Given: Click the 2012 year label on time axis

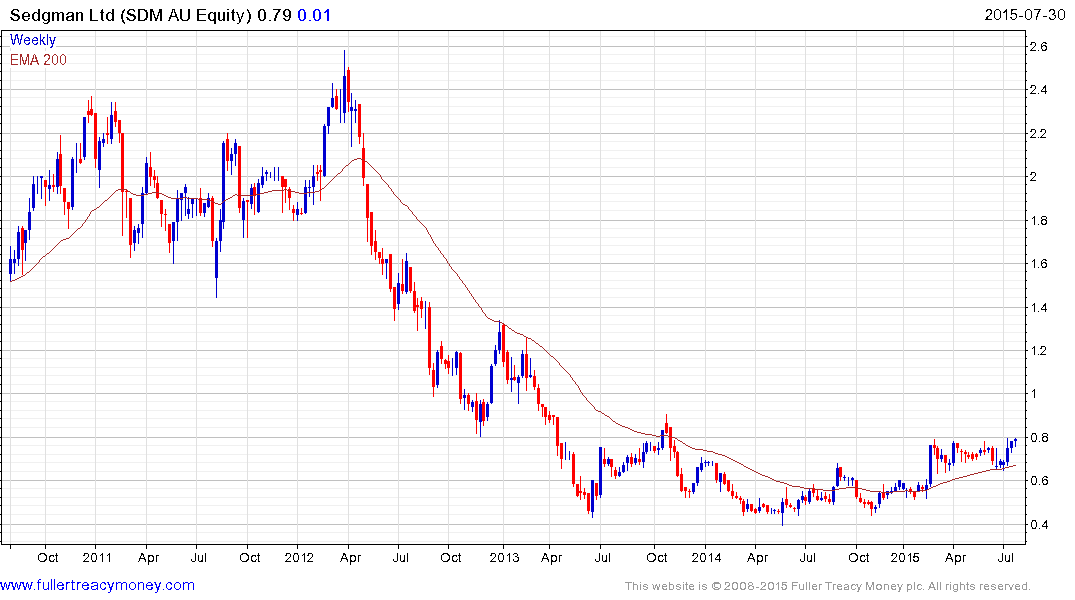Looking at the screenshot, I should 299,557.
